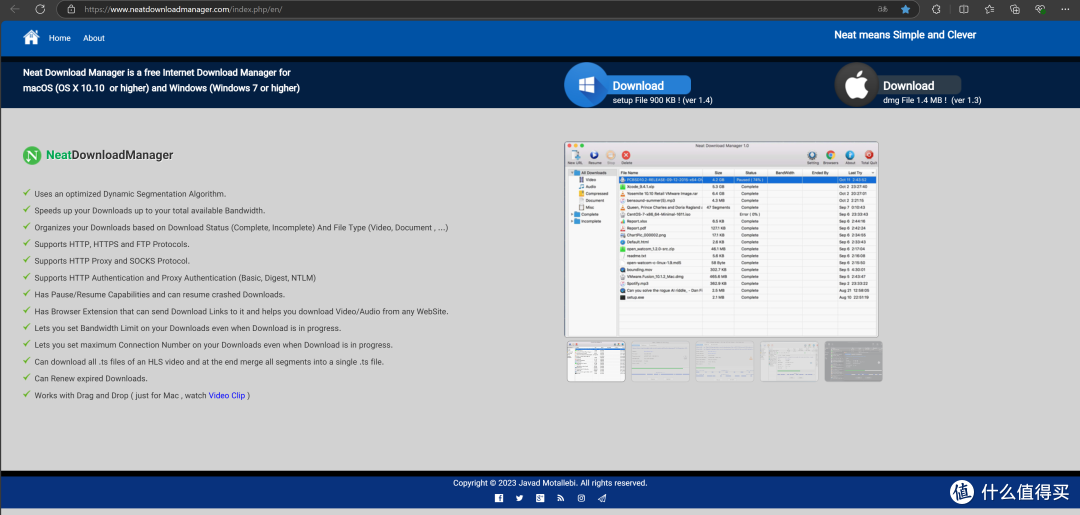Click the Copyright 2023 Javad Motallebi text

pos(550,483)
